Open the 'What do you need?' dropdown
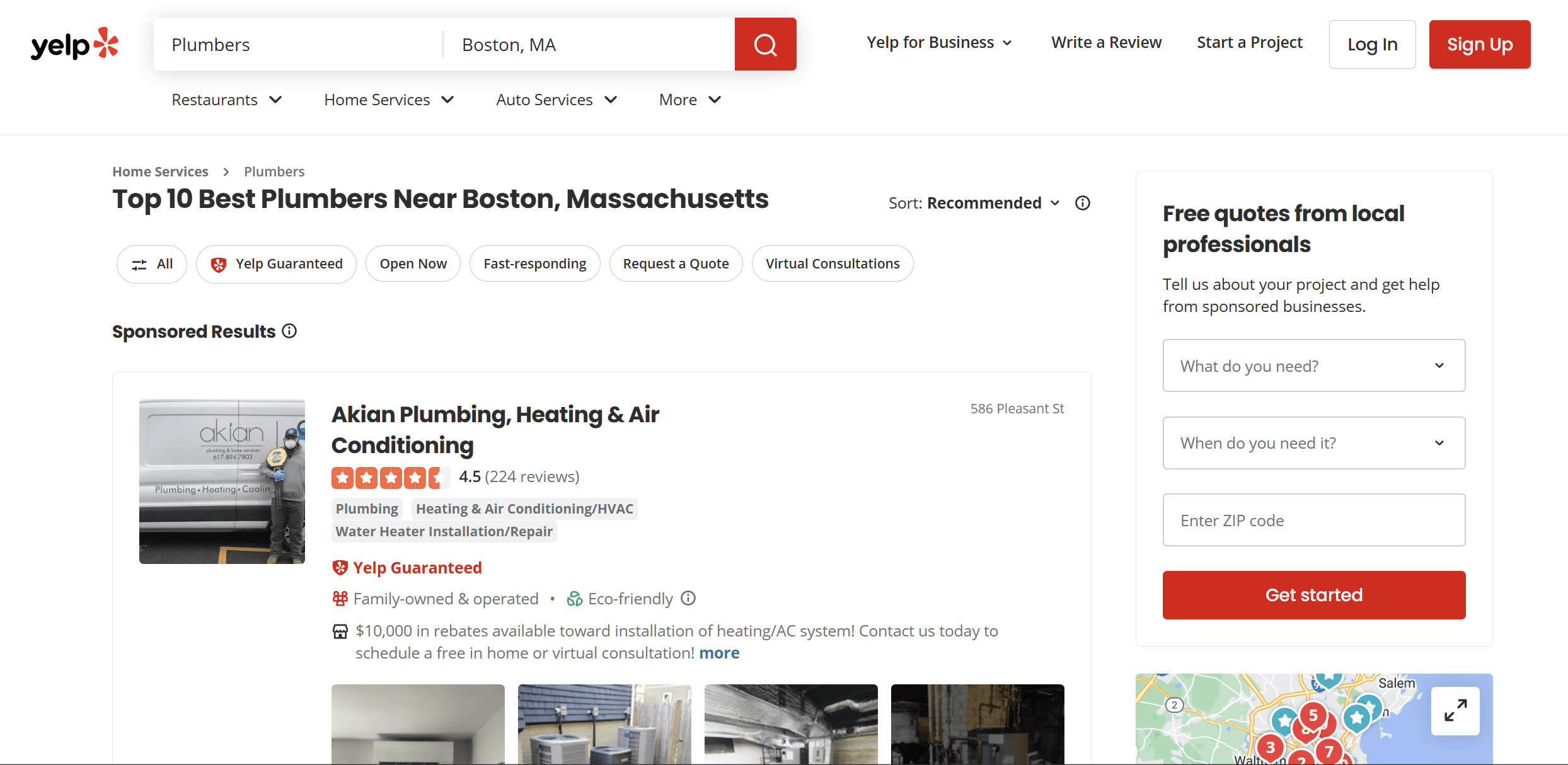The image size is (1568, 765). (x=1314, y=365)
